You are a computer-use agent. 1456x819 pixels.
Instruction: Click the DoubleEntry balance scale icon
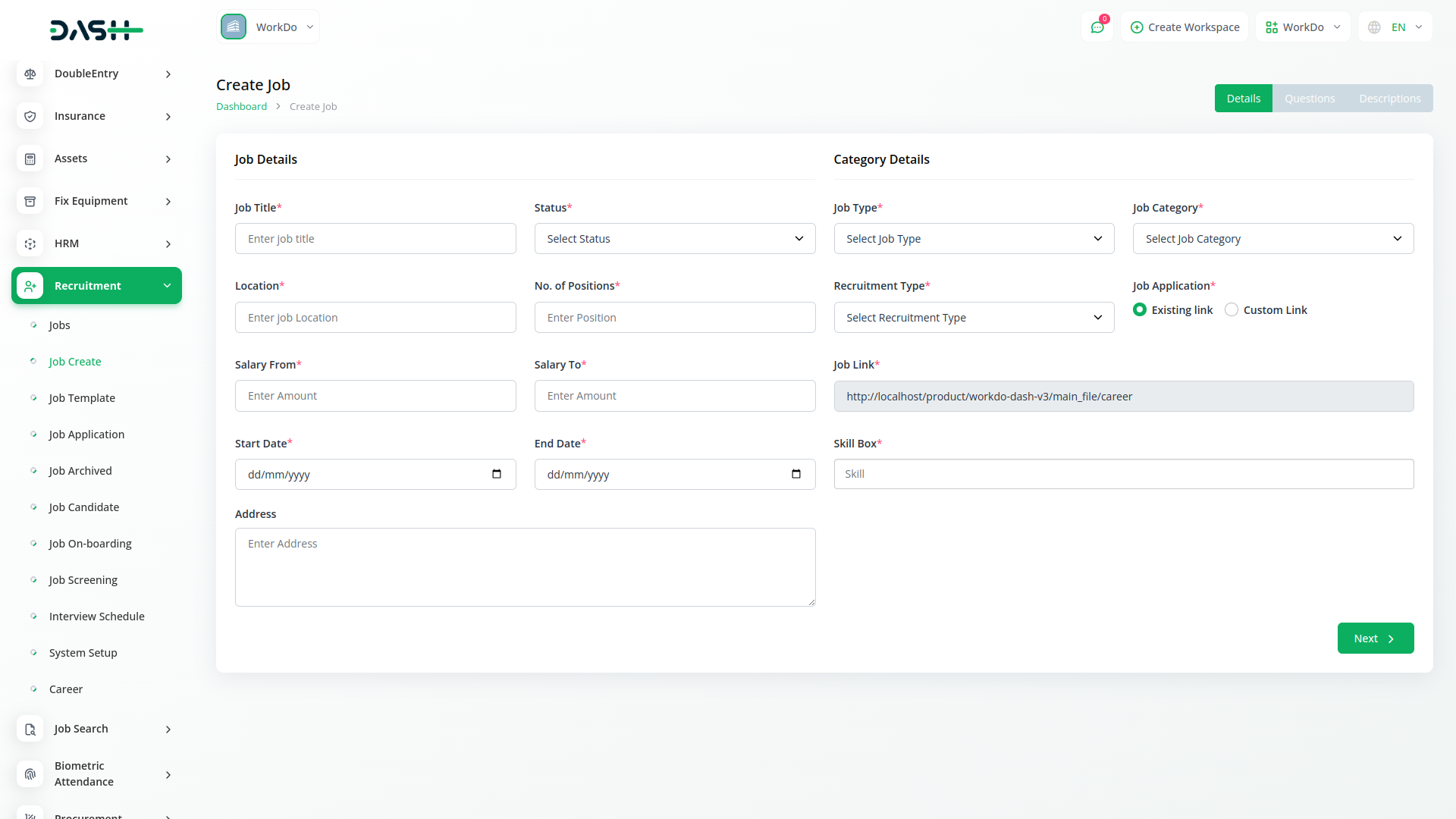click(x=30, y=74)
